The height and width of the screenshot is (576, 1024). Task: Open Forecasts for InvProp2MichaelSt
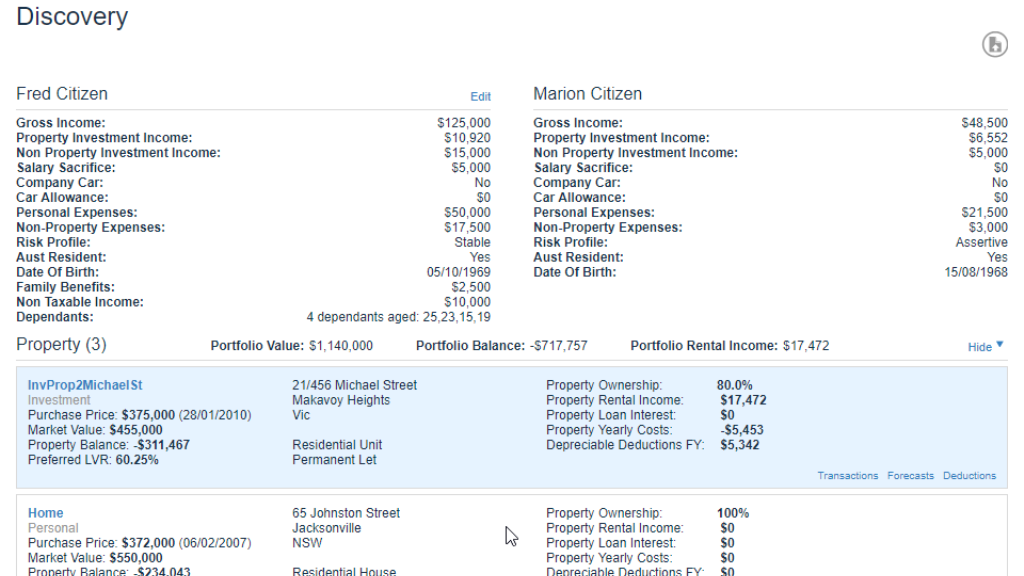pyautogui.click(x=910, y=475)
